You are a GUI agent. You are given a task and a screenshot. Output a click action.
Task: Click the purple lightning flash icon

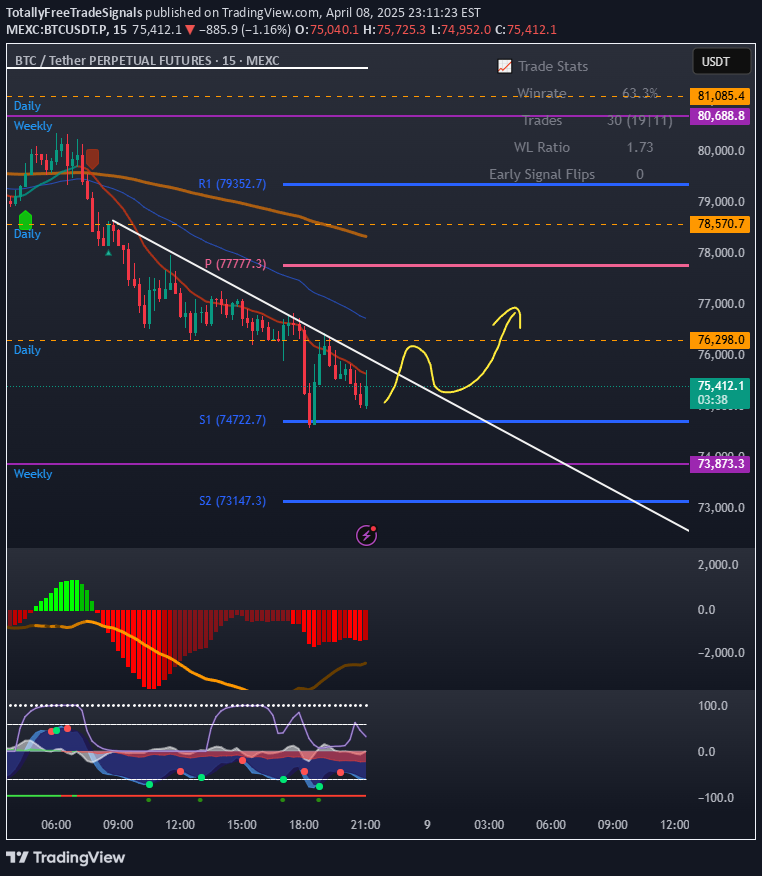tap(366, 535)
